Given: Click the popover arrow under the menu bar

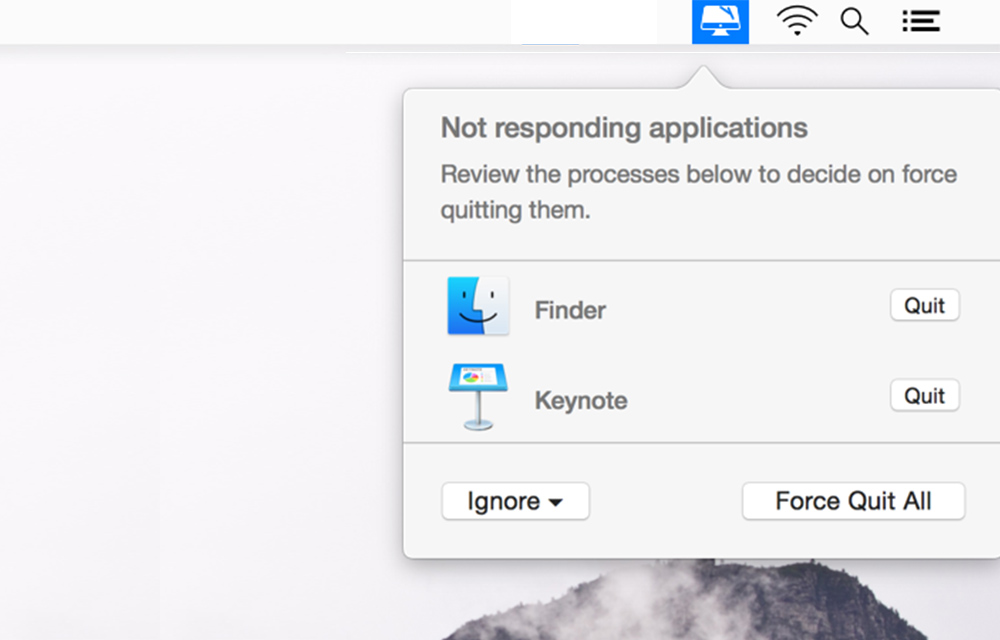Looking at the screenshot, I should (x=710, y=68).
